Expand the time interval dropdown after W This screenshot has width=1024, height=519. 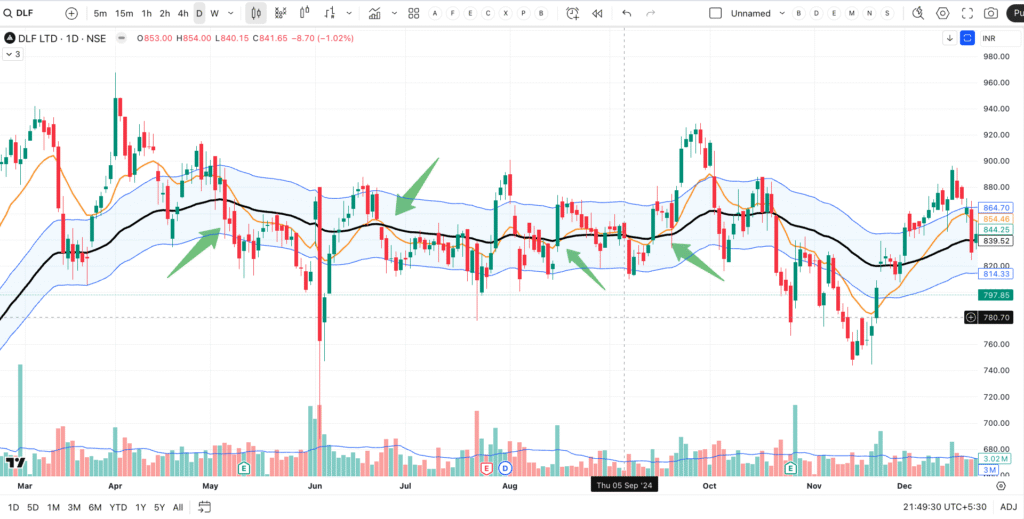click(229, 13)
